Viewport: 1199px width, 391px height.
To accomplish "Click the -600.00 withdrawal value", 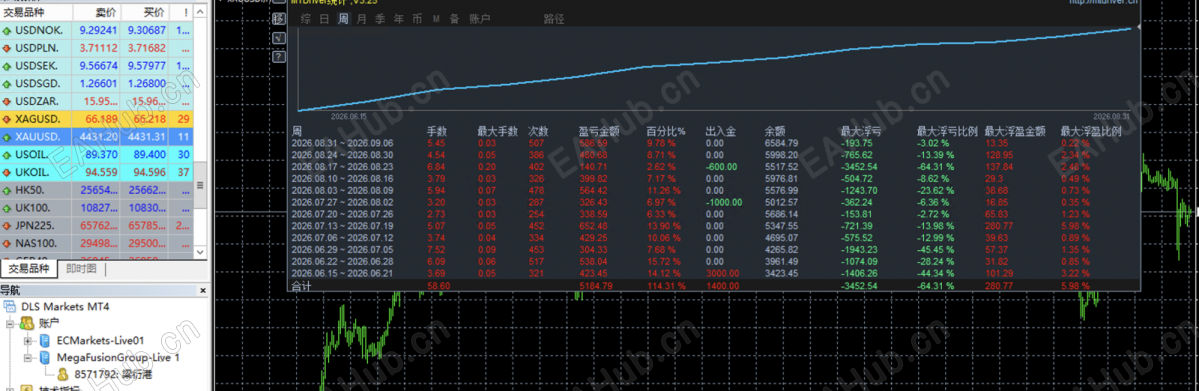I will point(722,166).
